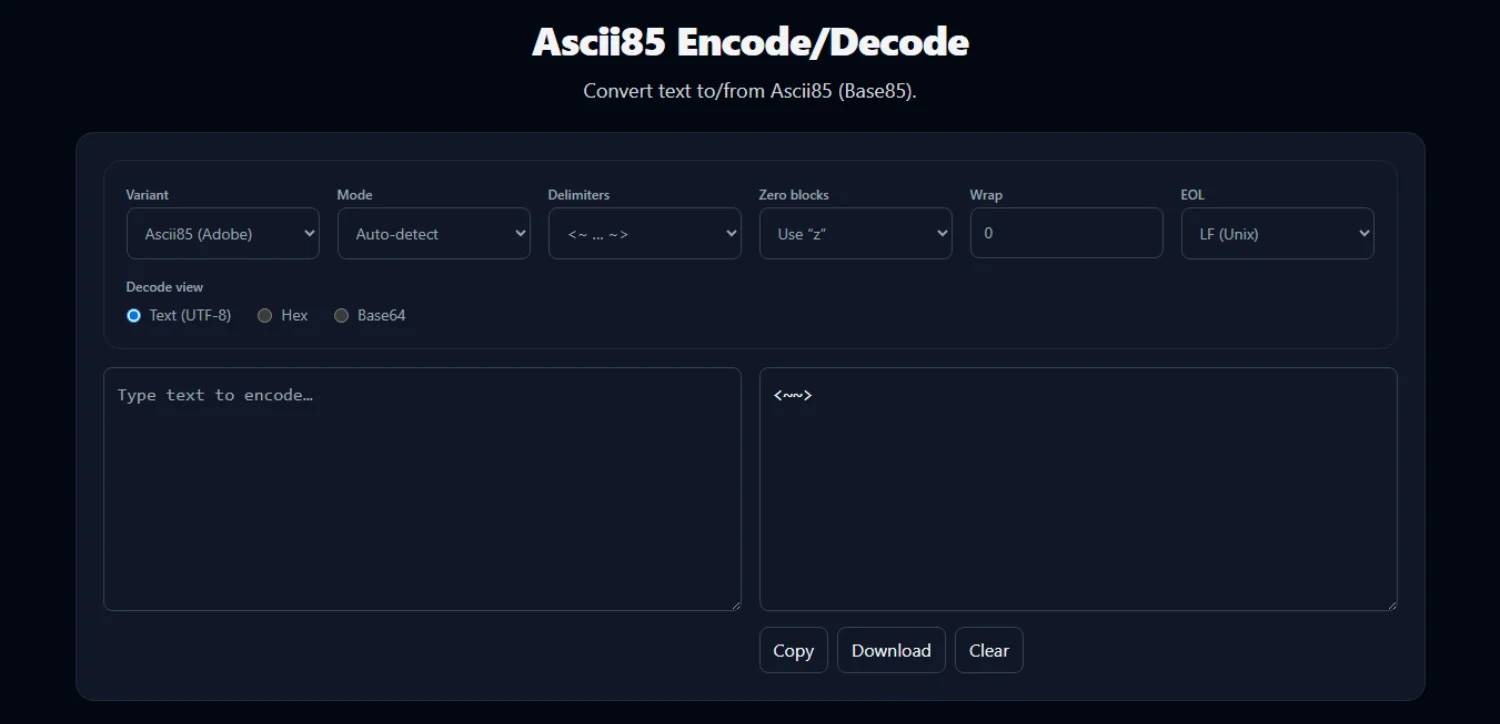Open the Variant dropdown
The width and height of the screenshot is (1500, 724).
pyautogui.click(x=222, y=233)
